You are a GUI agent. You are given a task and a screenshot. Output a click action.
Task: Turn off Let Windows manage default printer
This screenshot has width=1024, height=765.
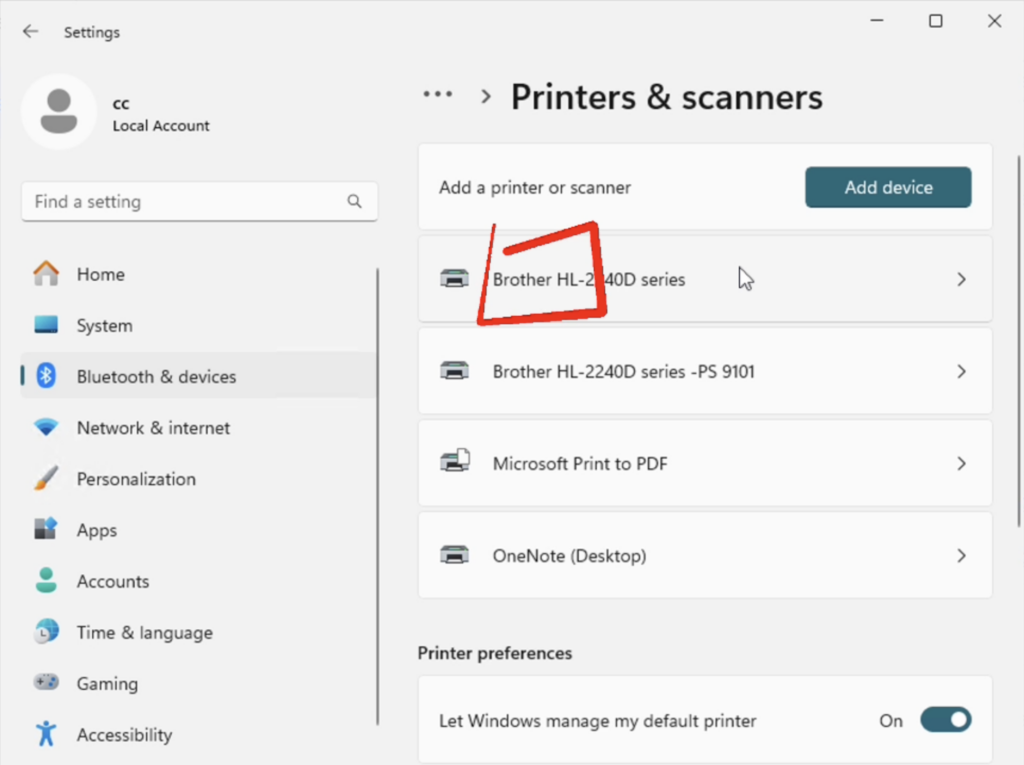945,720
